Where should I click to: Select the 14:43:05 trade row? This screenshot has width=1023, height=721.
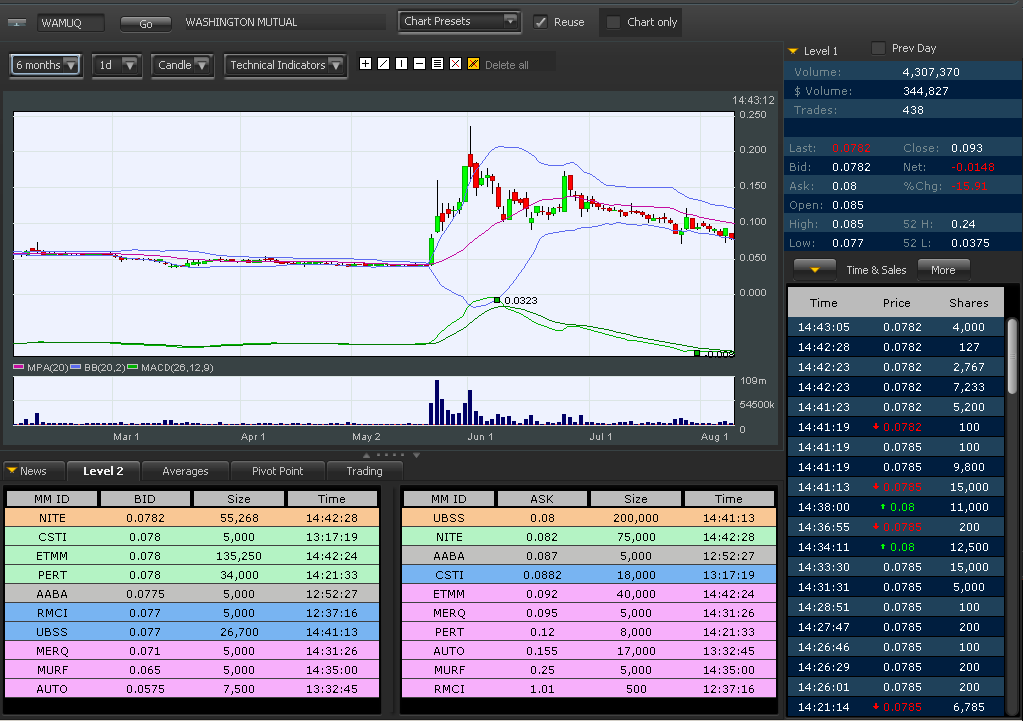(896, 327)
